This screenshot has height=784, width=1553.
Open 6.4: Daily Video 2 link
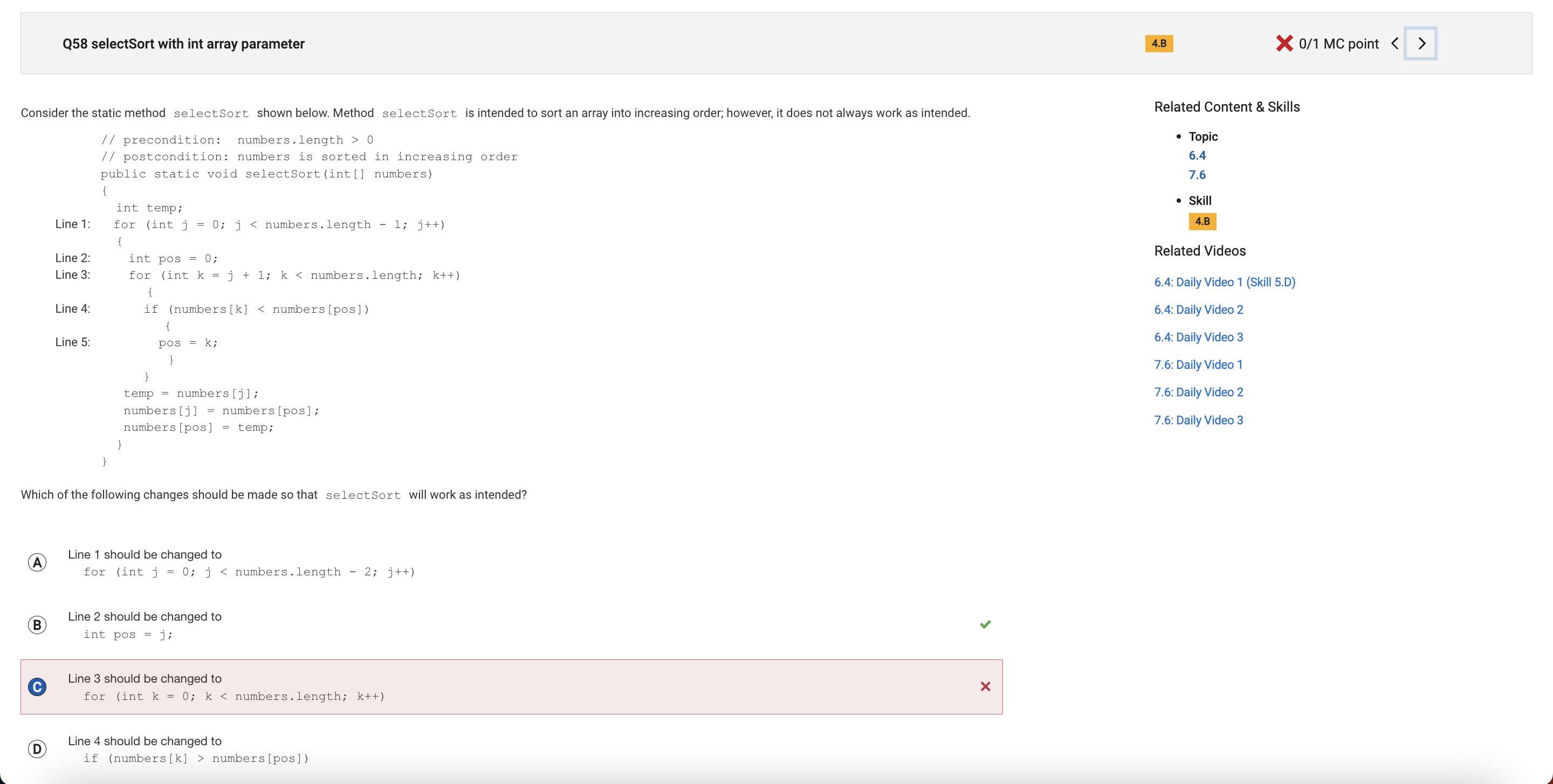coord(1199,310)
